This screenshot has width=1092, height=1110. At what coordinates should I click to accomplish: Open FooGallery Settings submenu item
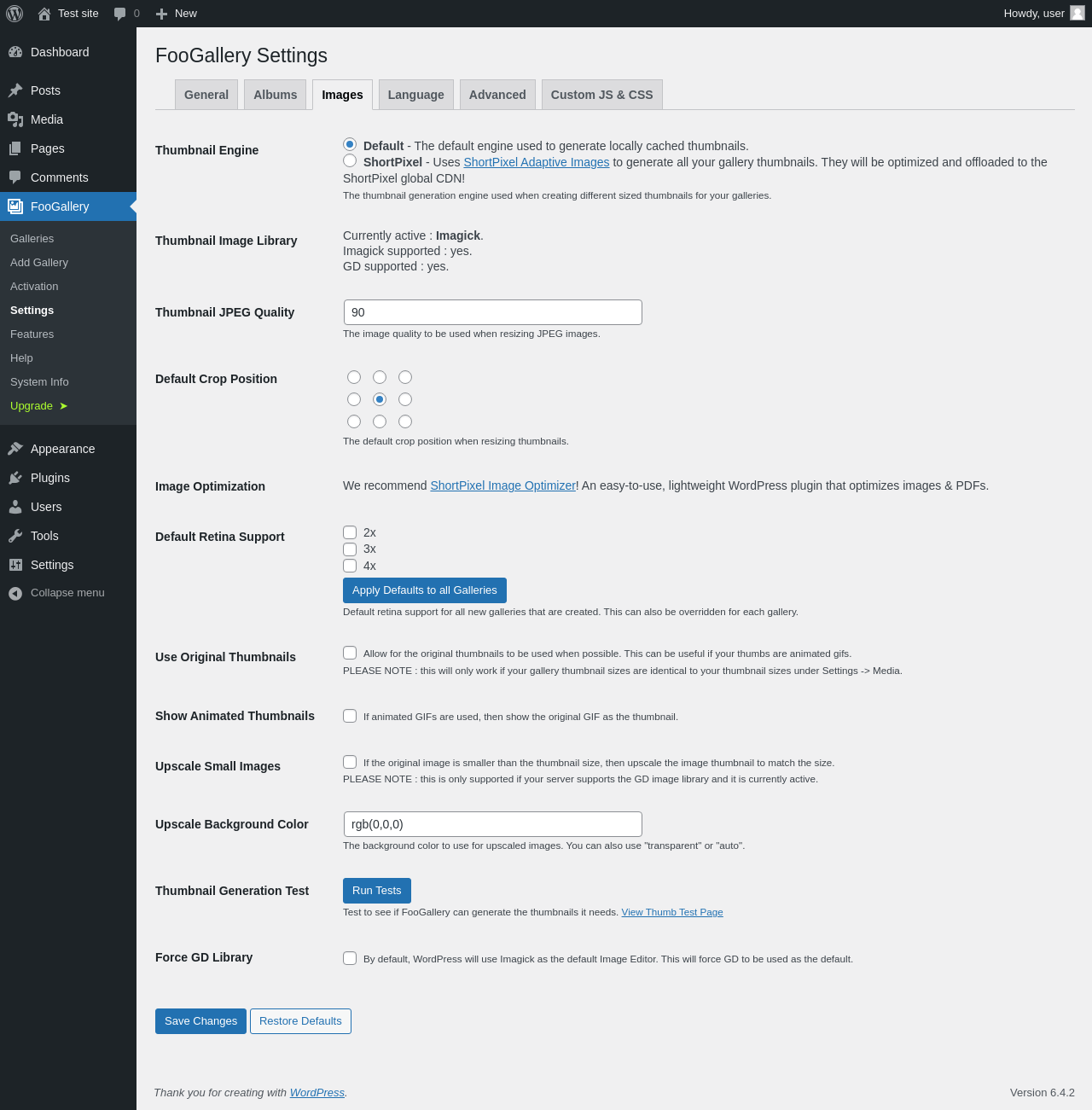coord(68,311)
